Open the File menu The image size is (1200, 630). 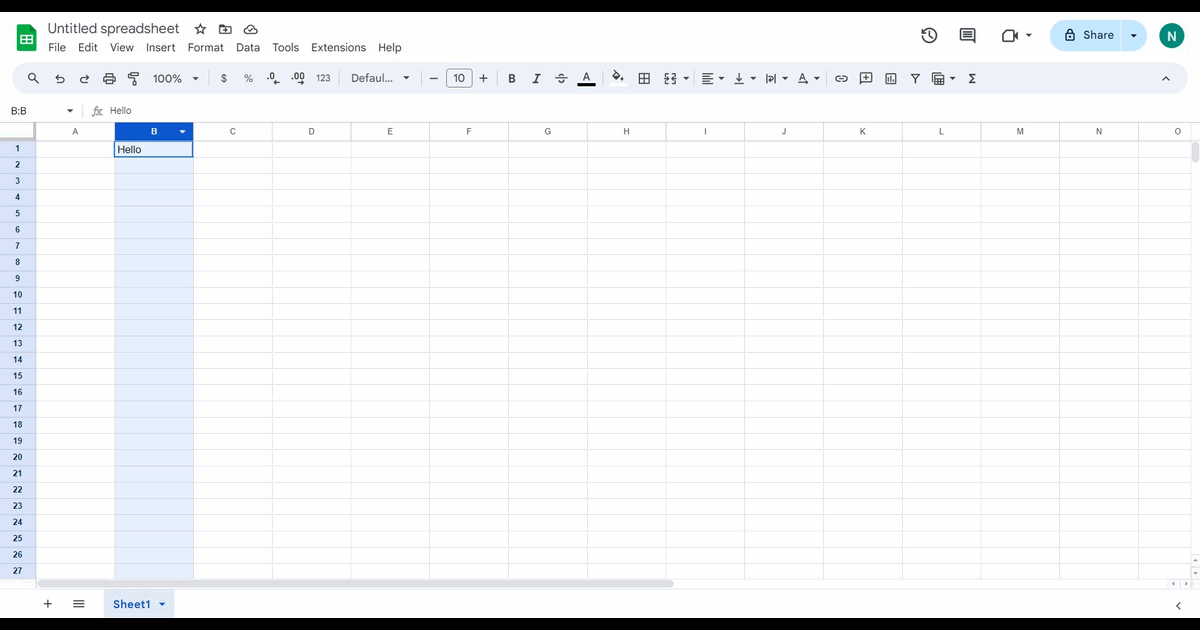[57, 47]
